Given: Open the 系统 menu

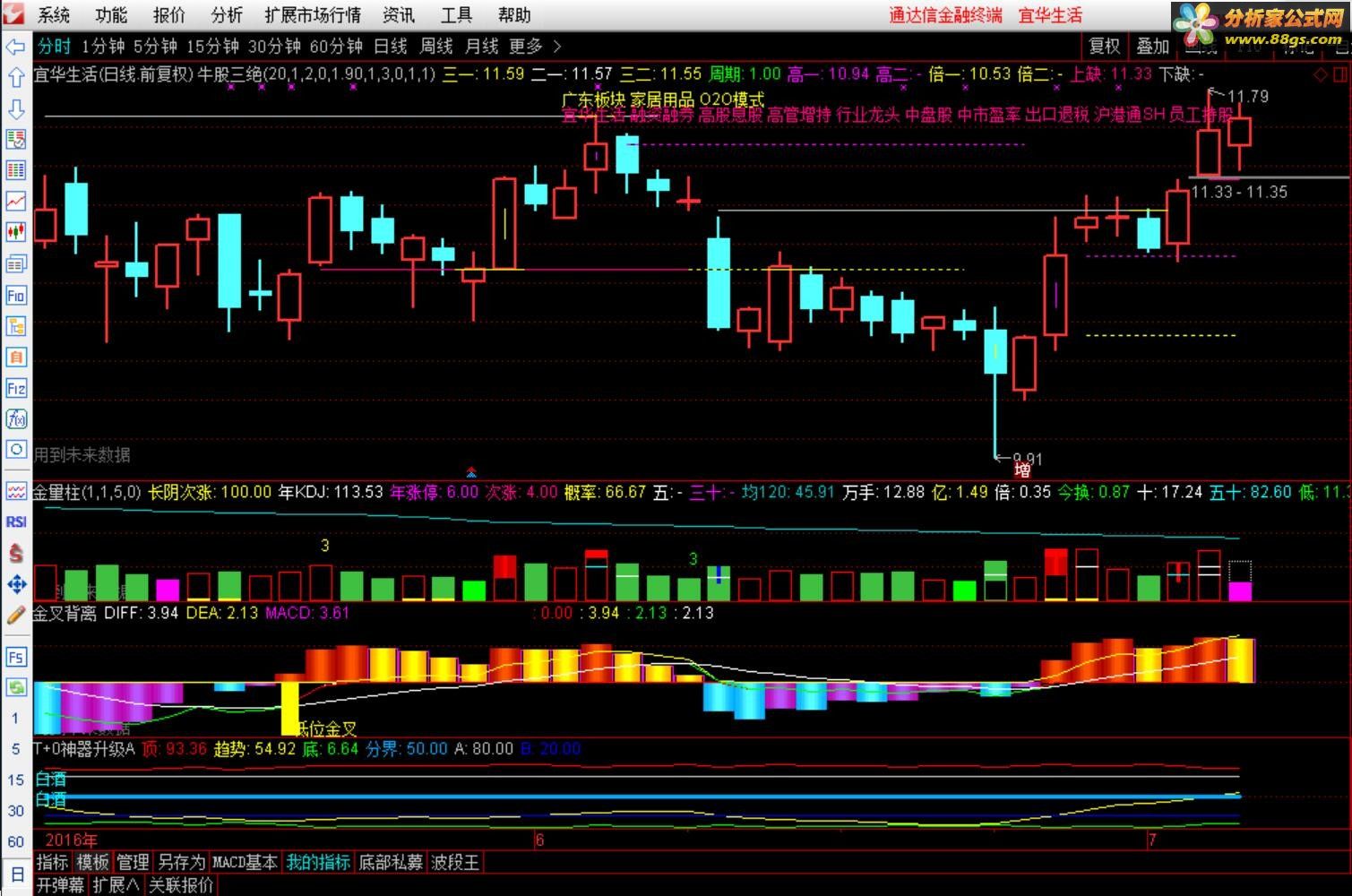Looking at the screenshot, I should pos(55,15).
